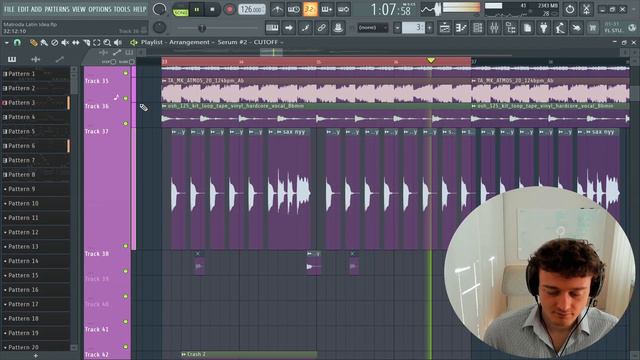
Task: Open the ADD menu
Action: (x=36, y=9)
